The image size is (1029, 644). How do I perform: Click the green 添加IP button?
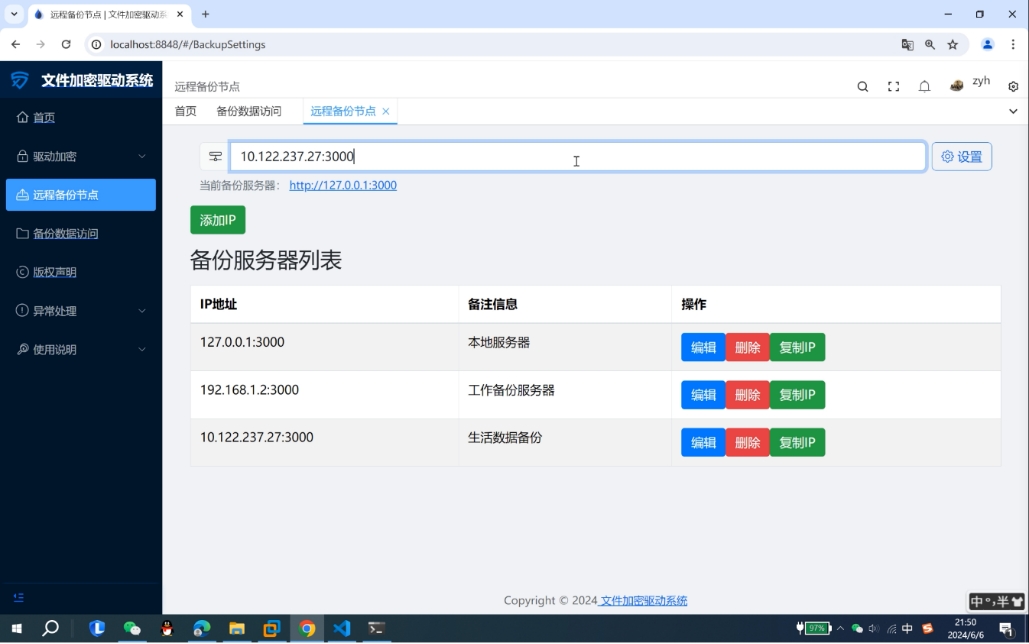(x=217, y=220)
